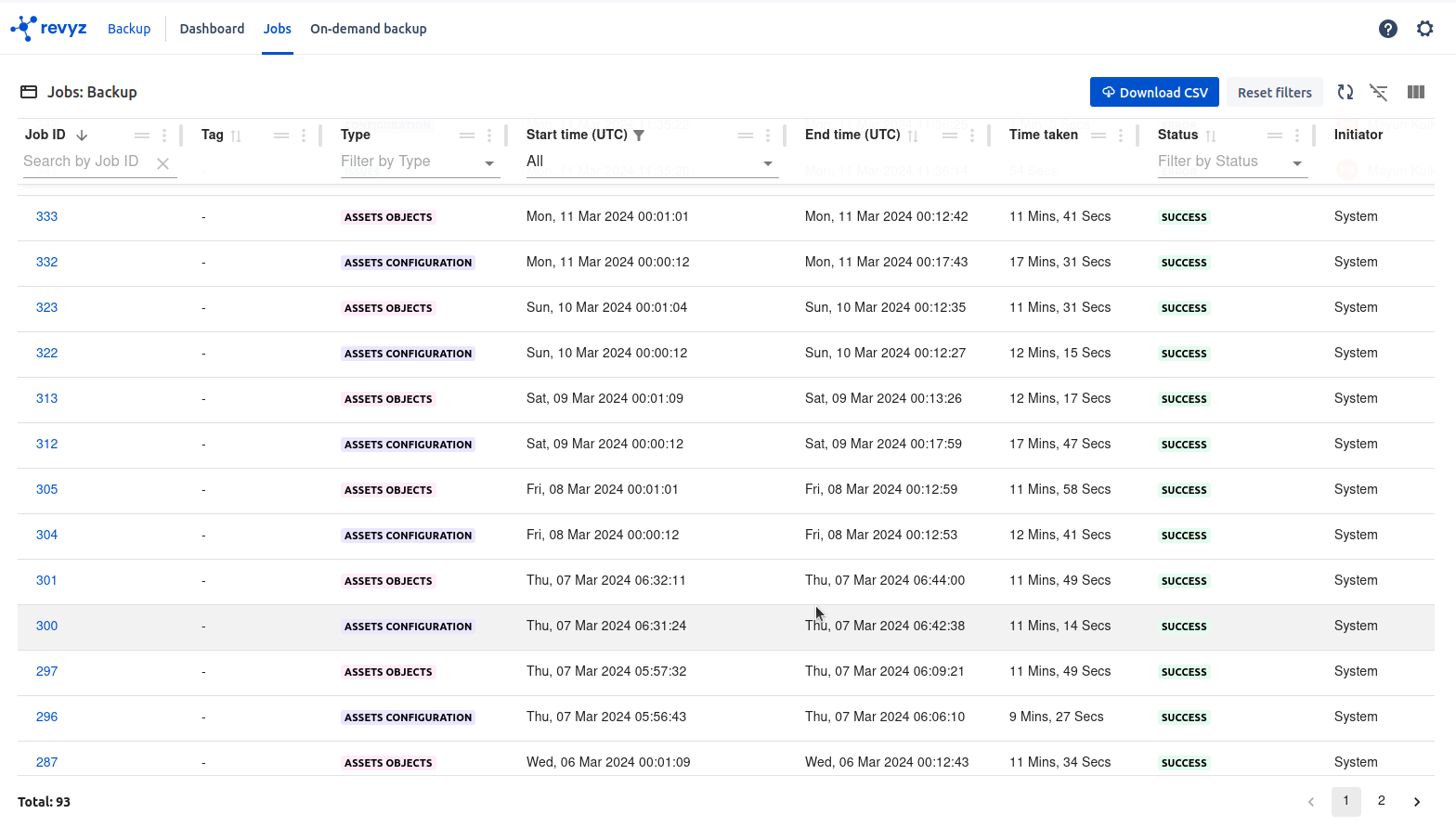
Task: Open the help question mark icon
Action: (1387, 29)
